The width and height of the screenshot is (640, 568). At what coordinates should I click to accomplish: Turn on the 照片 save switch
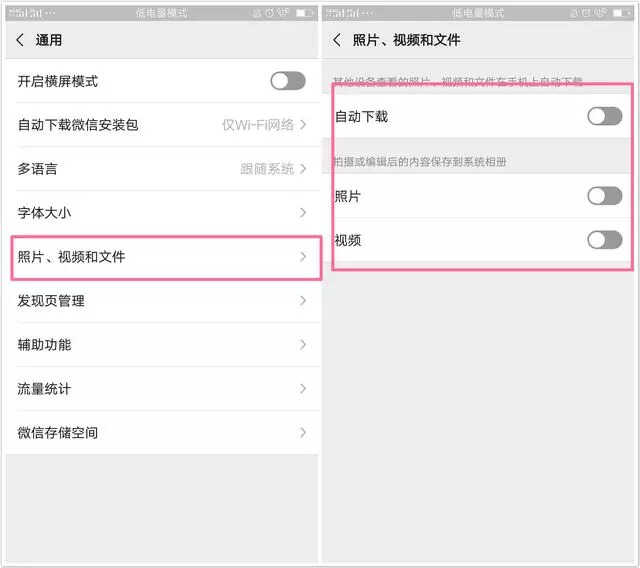(x=605, y=196)
